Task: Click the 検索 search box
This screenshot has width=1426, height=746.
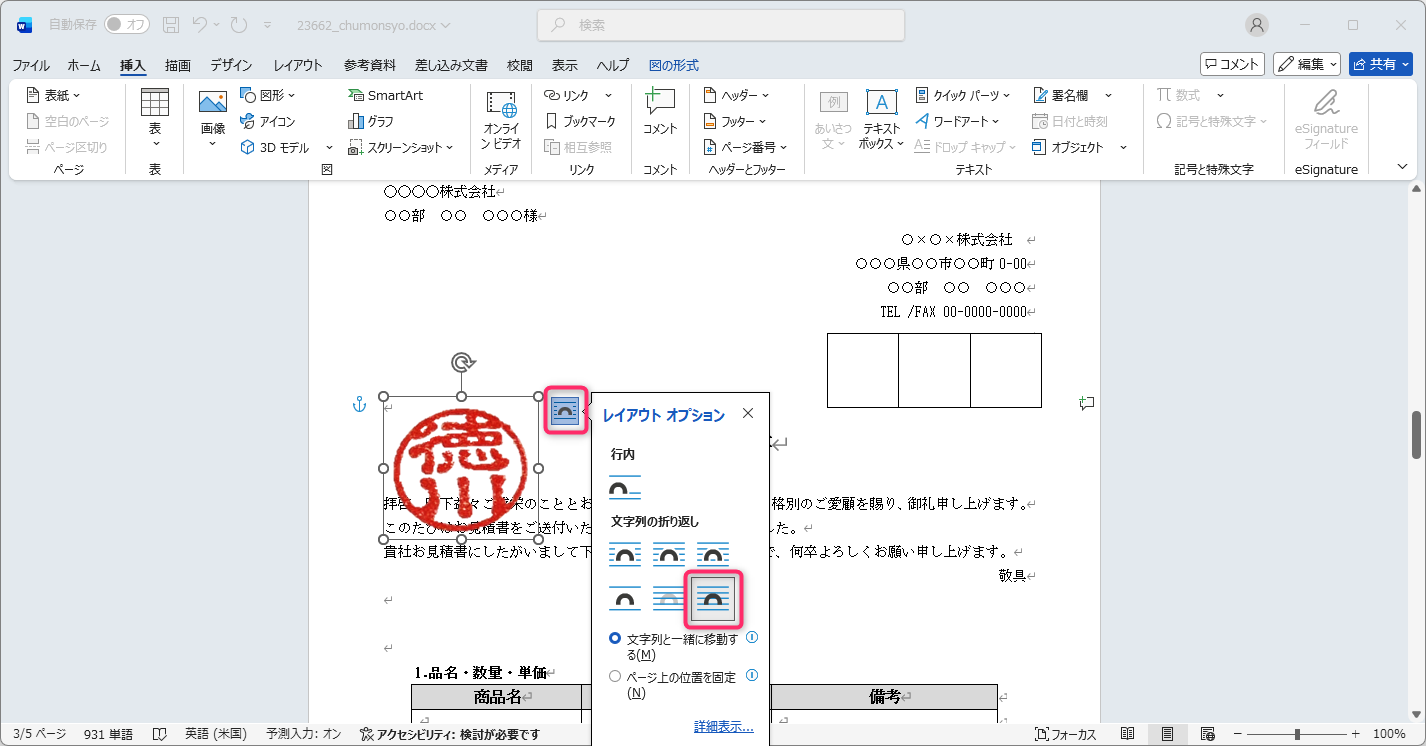Action: click(720, 25)
